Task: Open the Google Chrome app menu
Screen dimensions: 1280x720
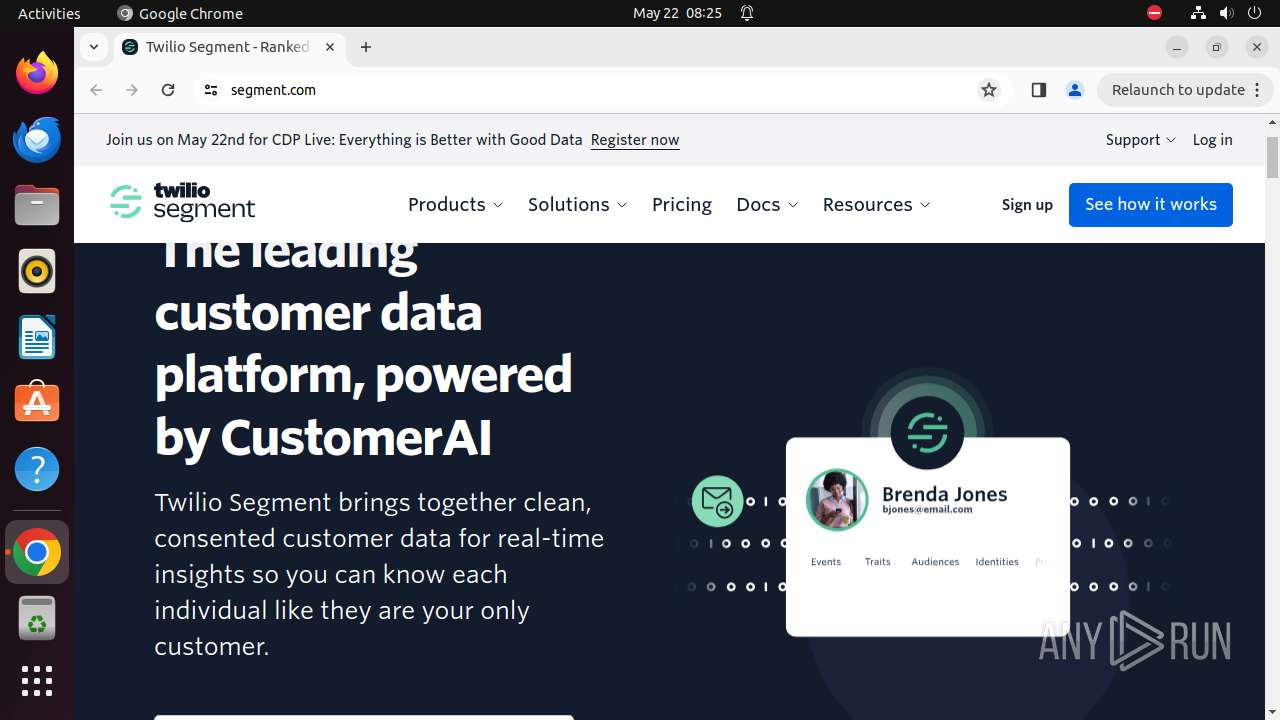Action: 180,13
